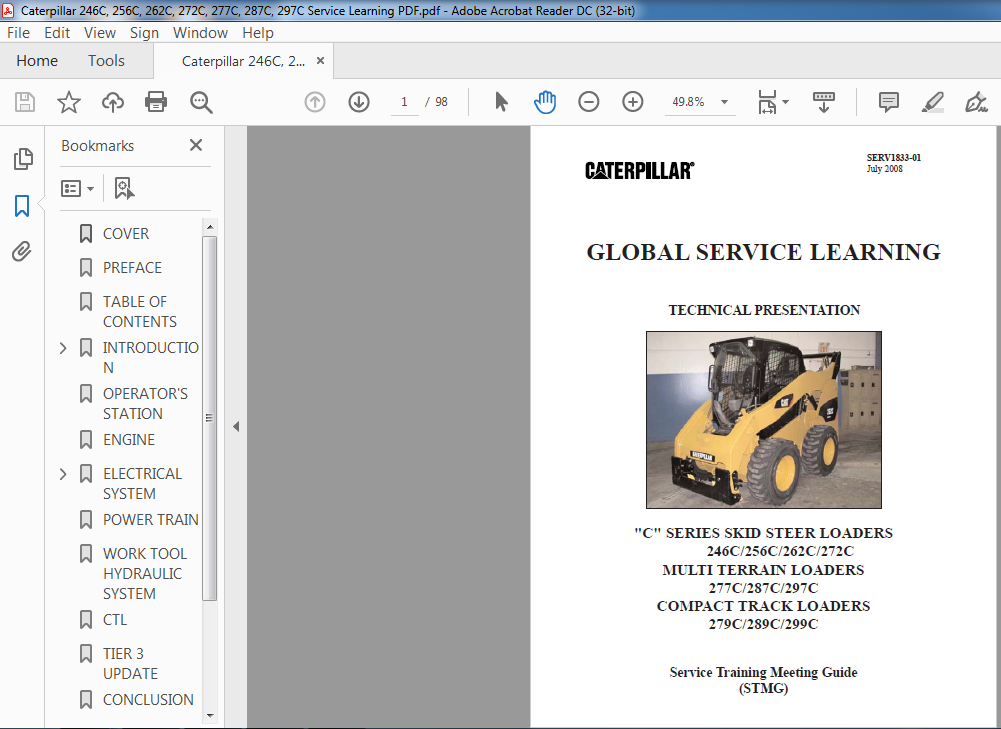
Task: Open the File menu
Action: [19, 33]
